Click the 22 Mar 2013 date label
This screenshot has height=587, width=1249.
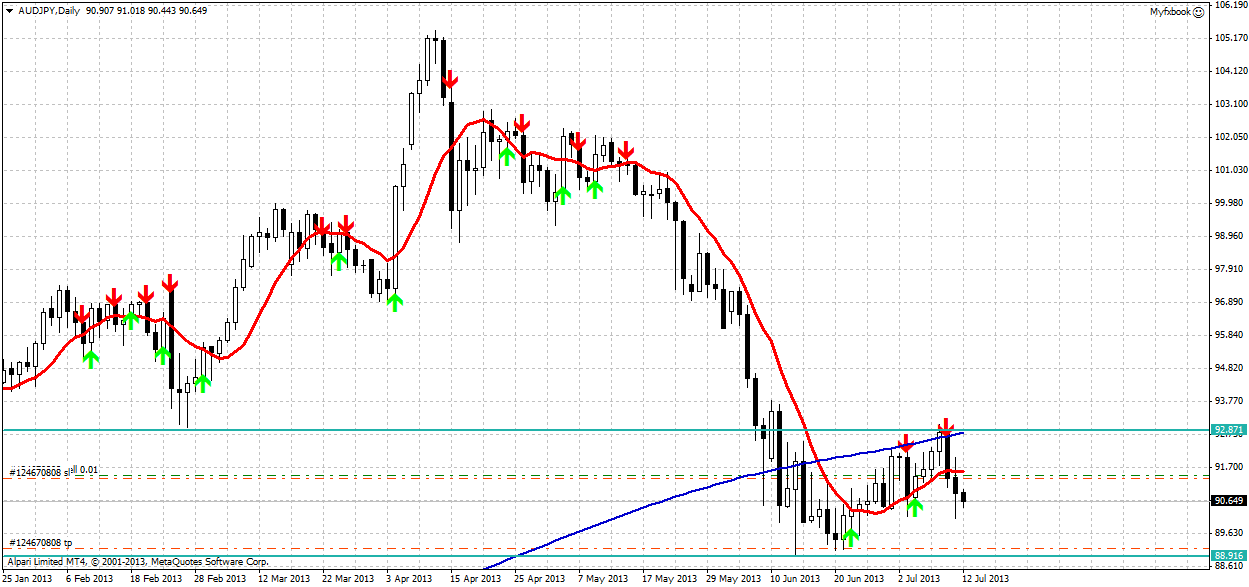tap(348, 579)
